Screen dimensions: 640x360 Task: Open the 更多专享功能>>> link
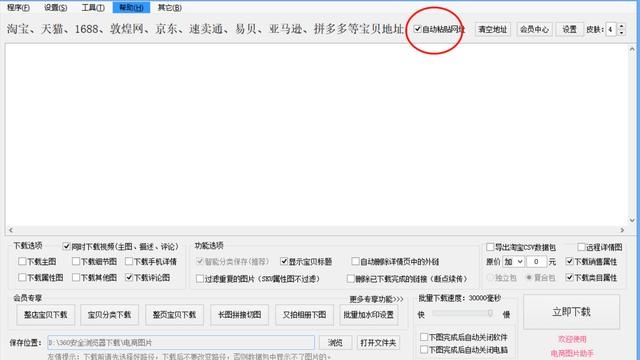(376, 299)
